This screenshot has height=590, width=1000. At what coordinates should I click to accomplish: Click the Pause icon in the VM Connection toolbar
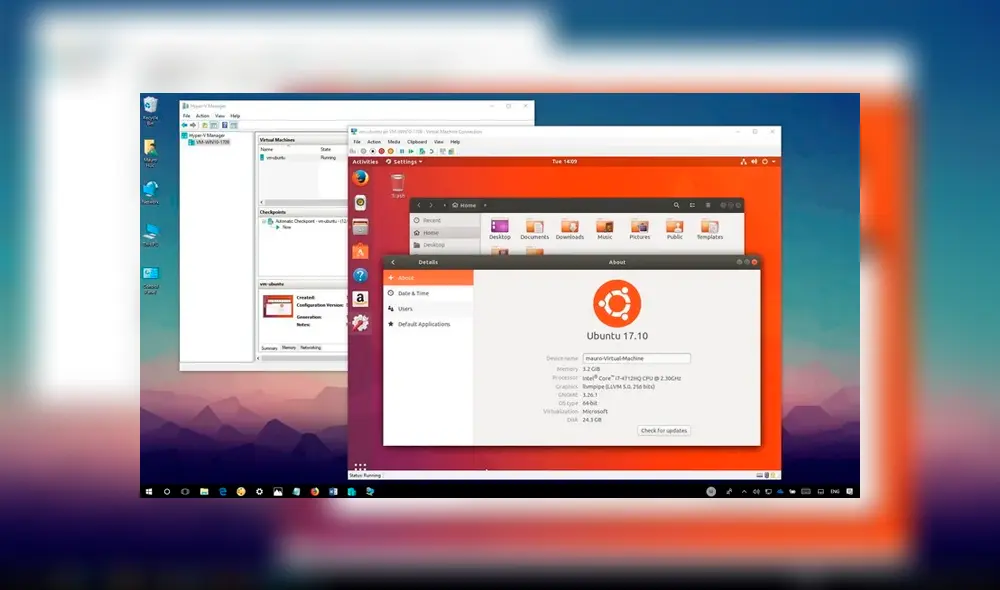pos(401,151)
